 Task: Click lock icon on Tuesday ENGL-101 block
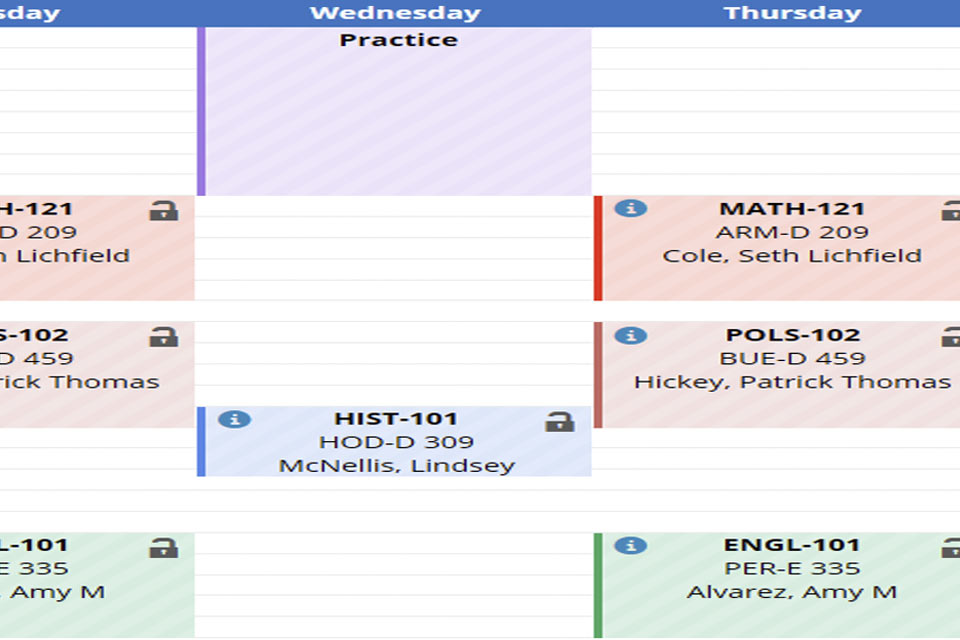click(163, 548)
